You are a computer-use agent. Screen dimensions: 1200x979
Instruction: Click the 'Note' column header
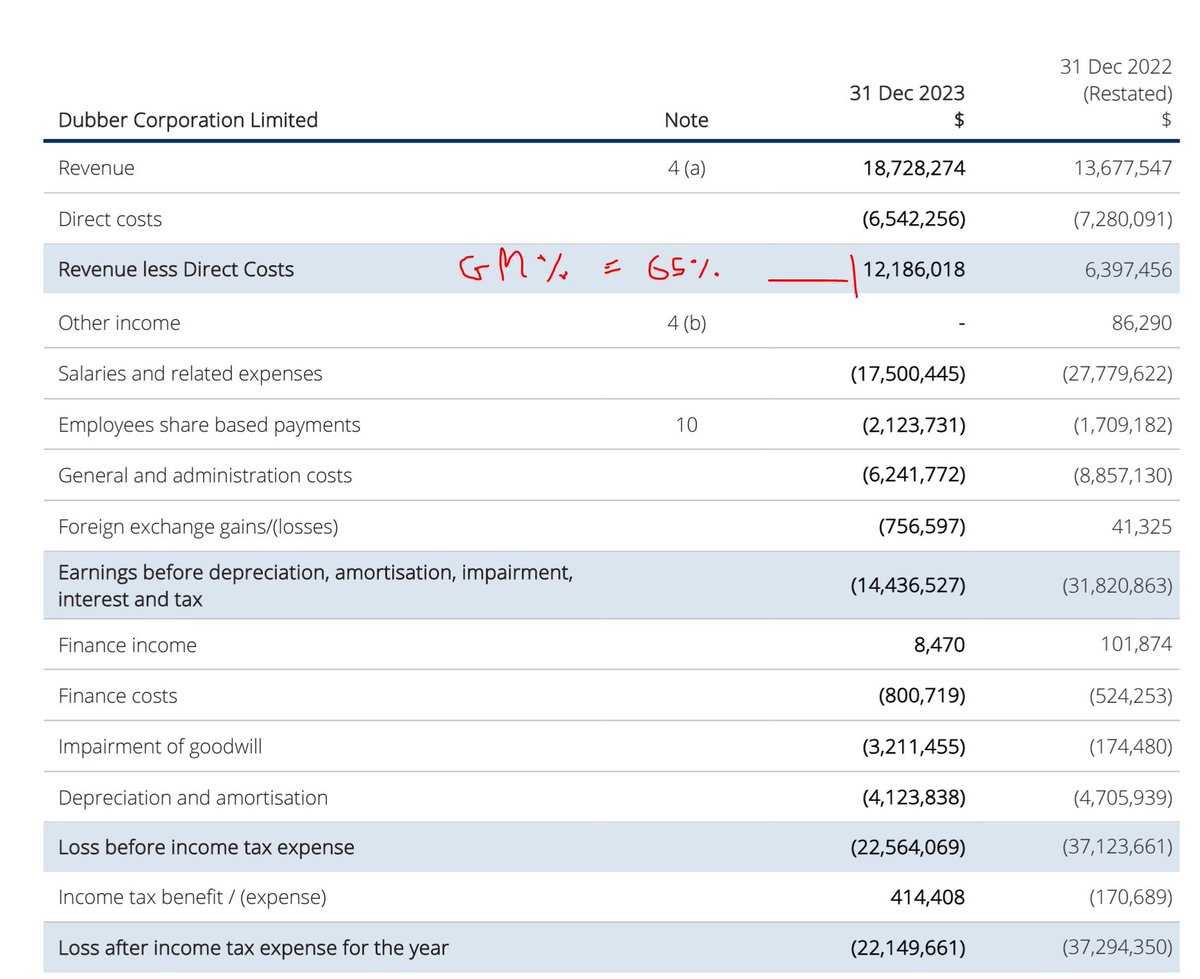click(686, 120)
